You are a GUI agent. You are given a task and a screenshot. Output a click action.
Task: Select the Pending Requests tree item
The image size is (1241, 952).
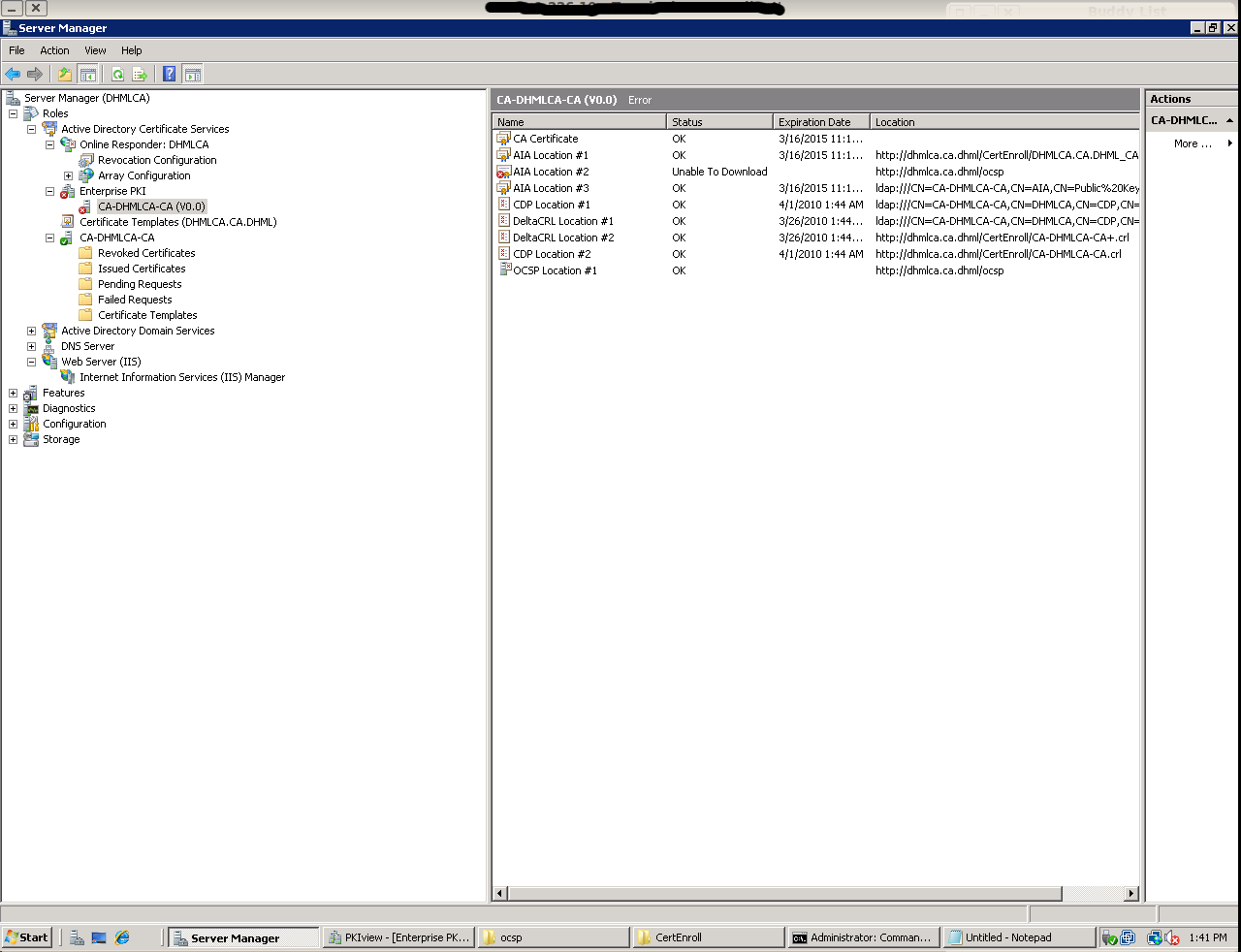(140, 284)
